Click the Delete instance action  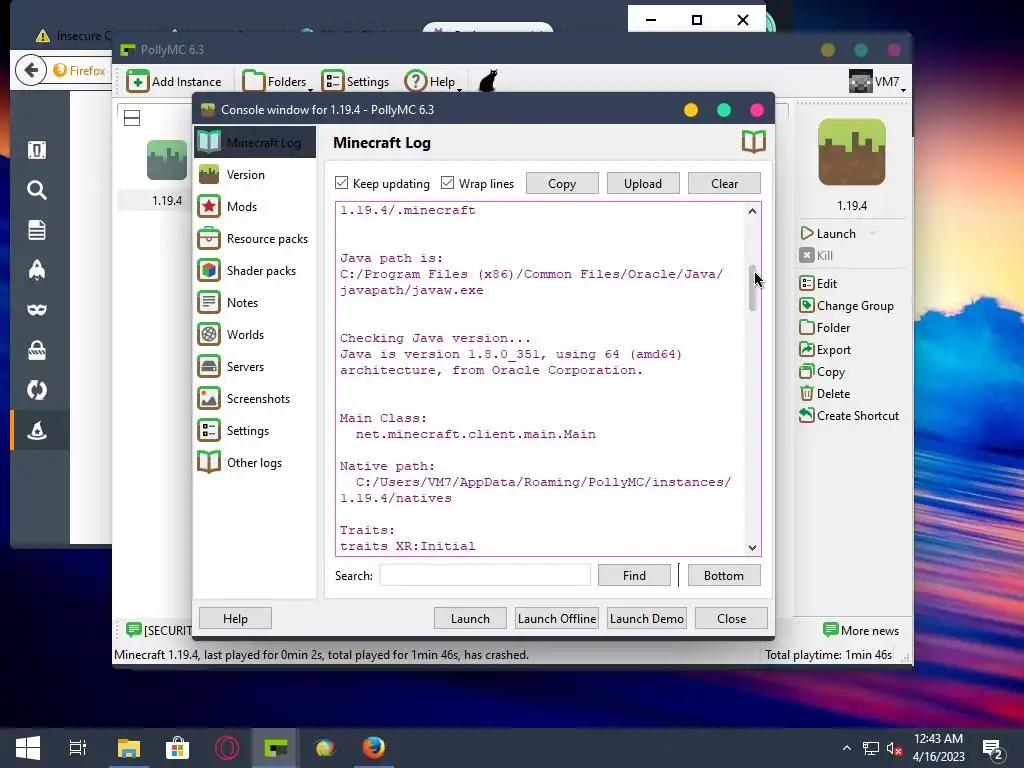[825, 394]
